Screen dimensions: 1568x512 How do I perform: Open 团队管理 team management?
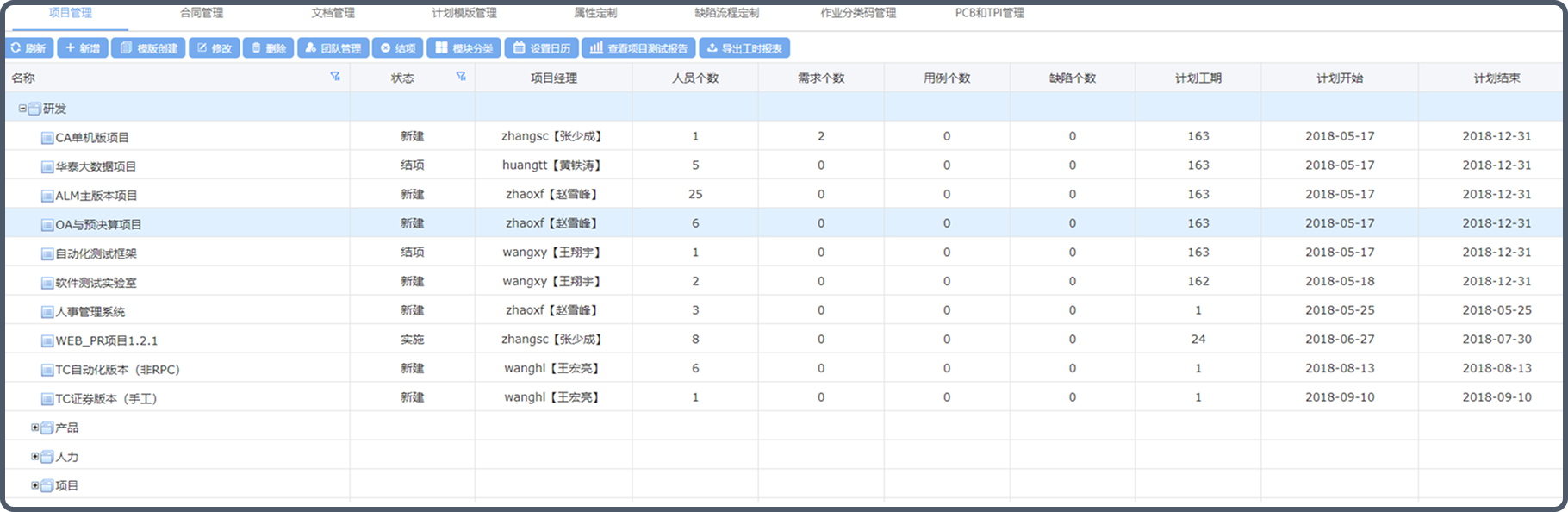pyautogui.click(x=333, y=48)
